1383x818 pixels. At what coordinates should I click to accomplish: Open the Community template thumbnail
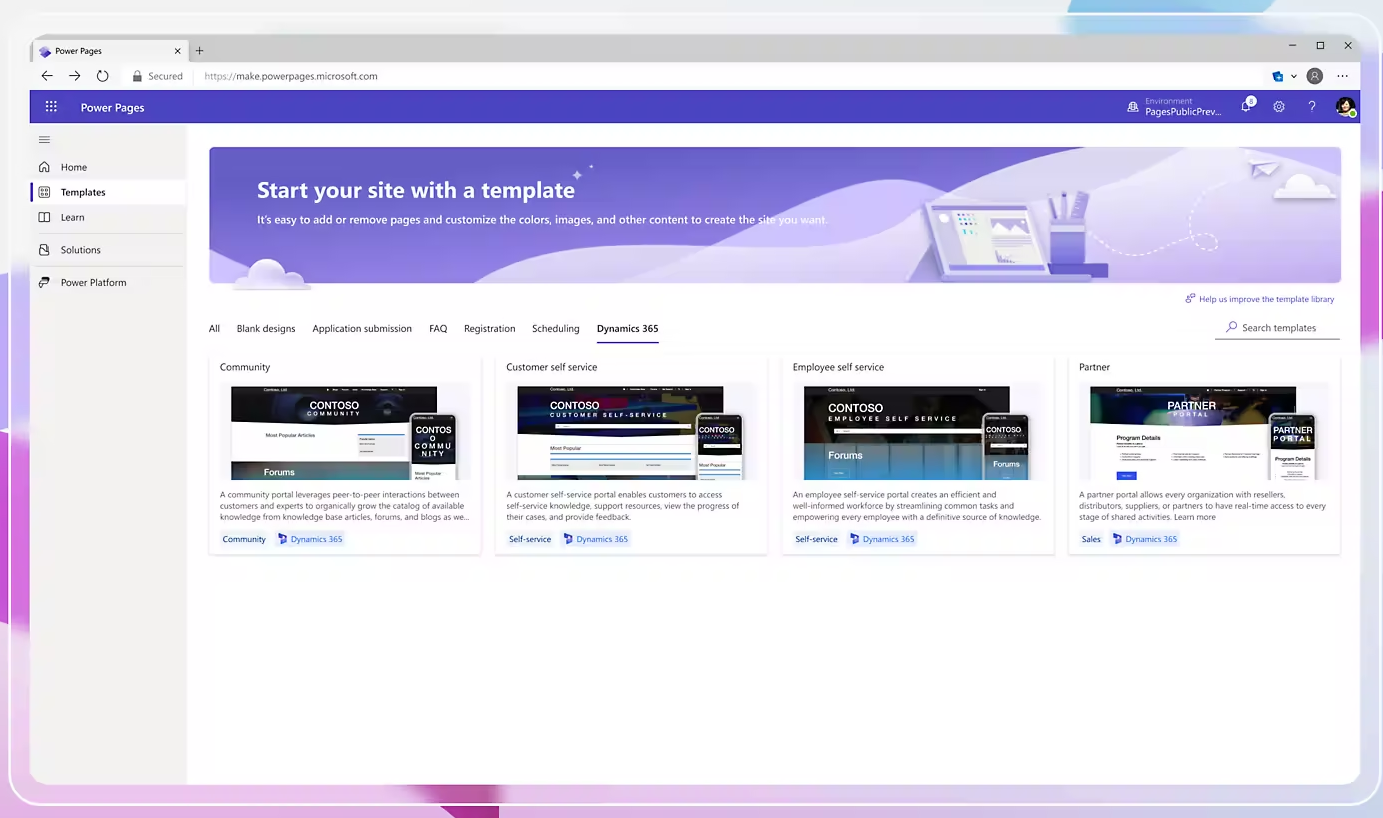(344, 433)
